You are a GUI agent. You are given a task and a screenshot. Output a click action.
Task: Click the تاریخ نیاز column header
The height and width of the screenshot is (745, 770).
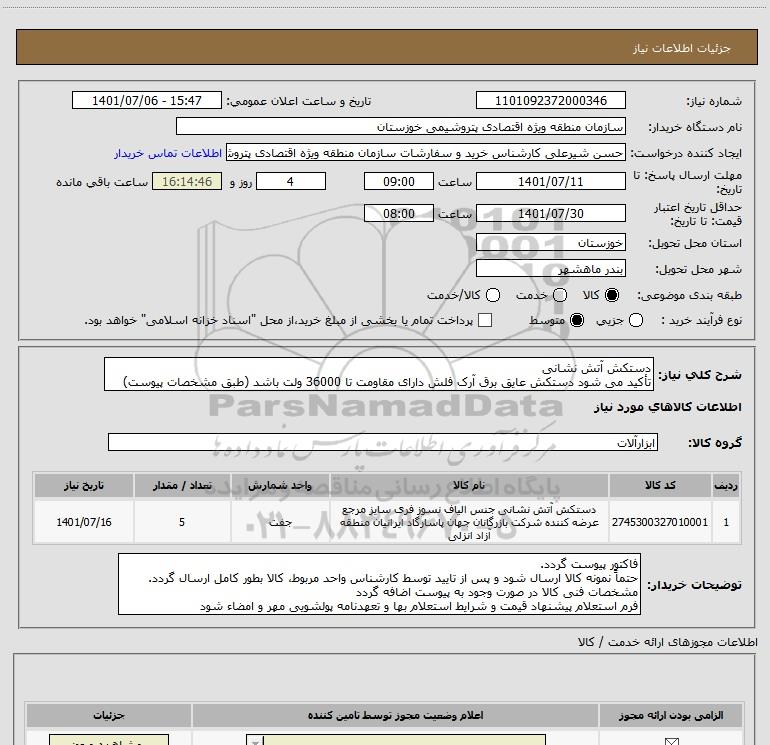click(84, 486)
